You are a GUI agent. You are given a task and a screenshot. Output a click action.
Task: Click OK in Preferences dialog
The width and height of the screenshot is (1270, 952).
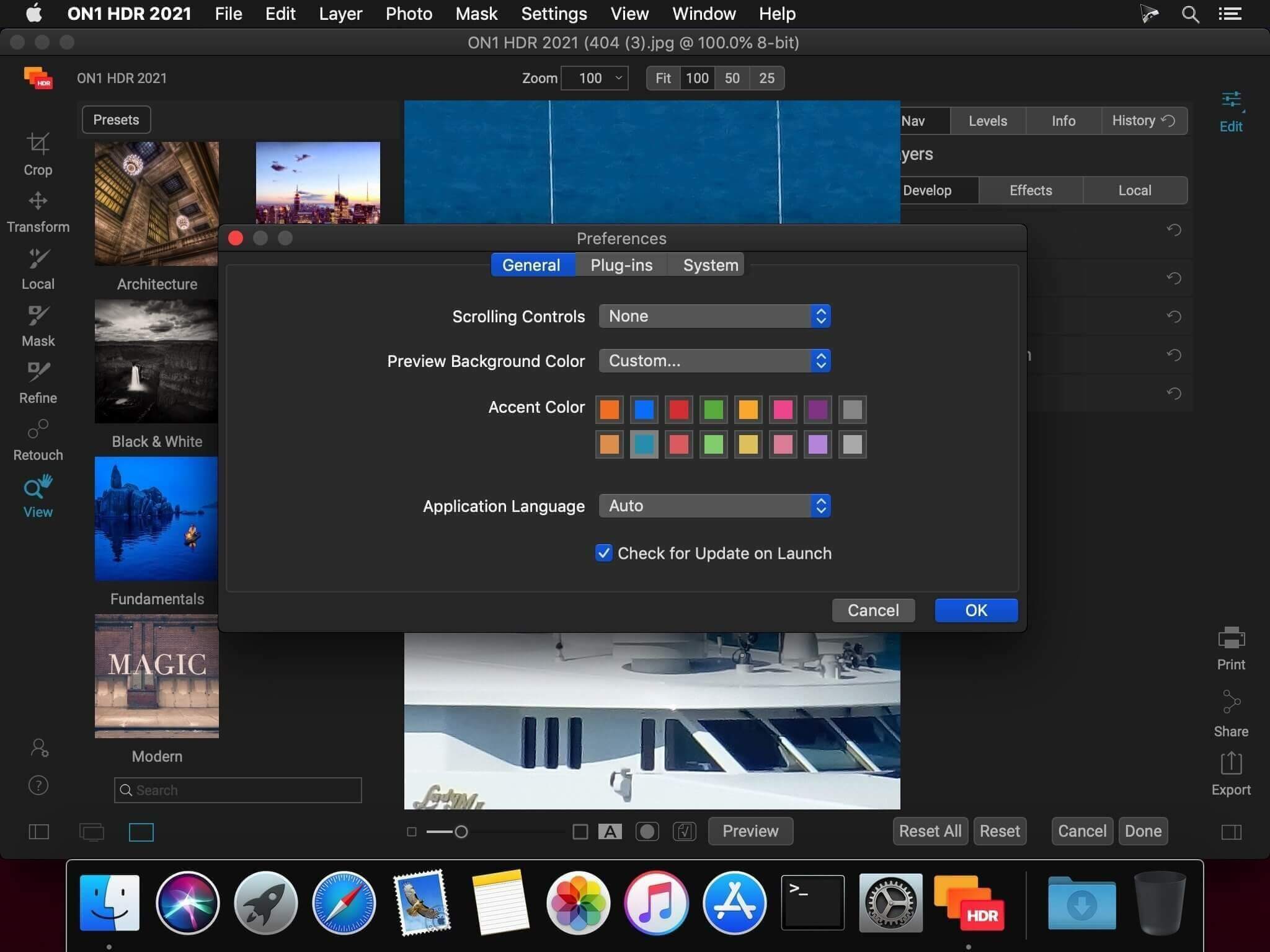click(x=976, y=610)
